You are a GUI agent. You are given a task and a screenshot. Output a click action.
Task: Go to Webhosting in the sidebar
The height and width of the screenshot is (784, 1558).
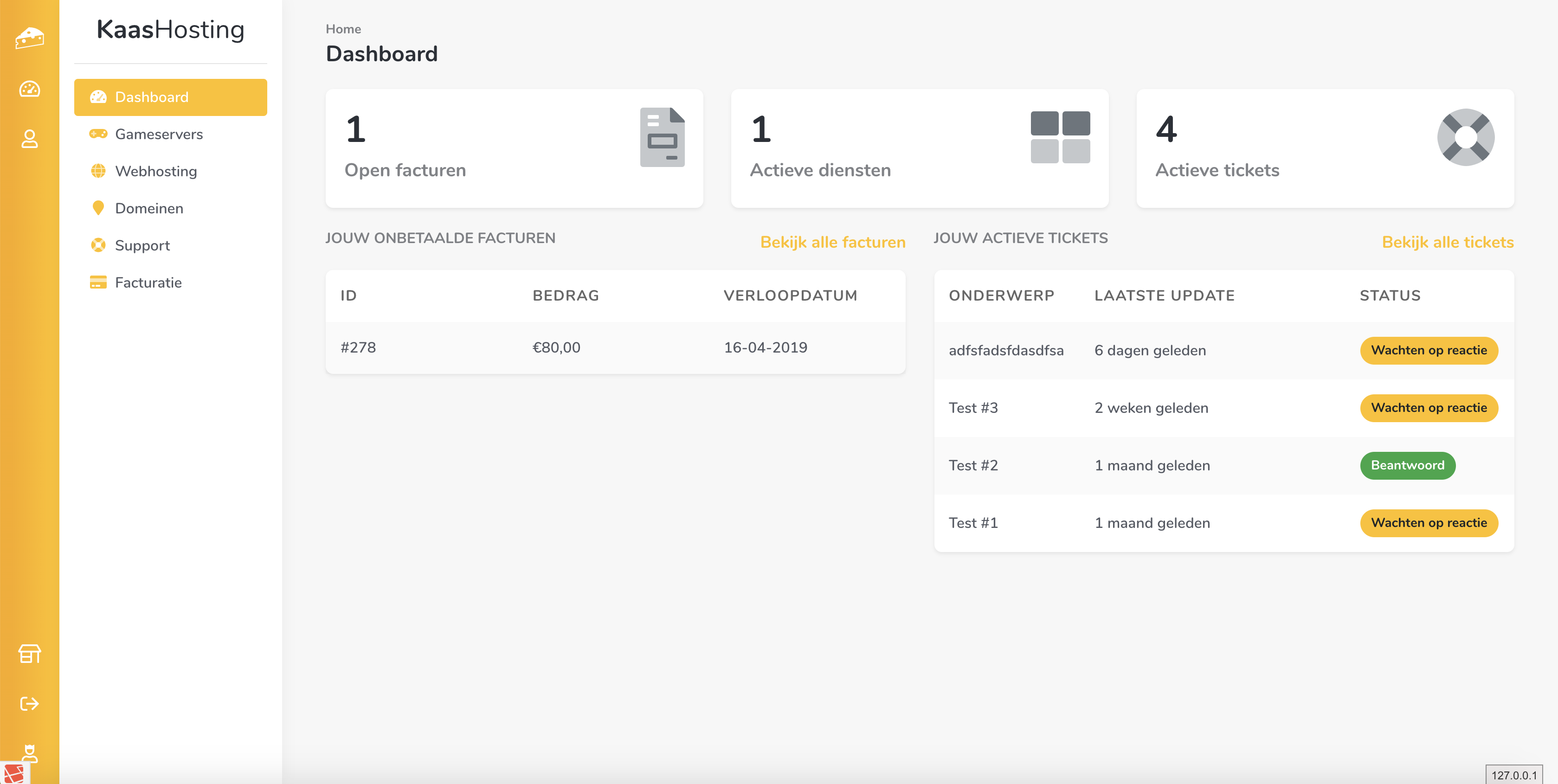click(155, 171)
